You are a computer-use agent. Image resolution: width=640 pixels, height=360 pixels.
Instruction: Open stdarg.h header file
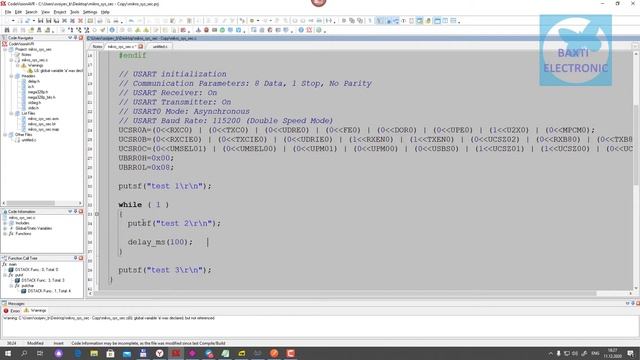pos(35,102)
